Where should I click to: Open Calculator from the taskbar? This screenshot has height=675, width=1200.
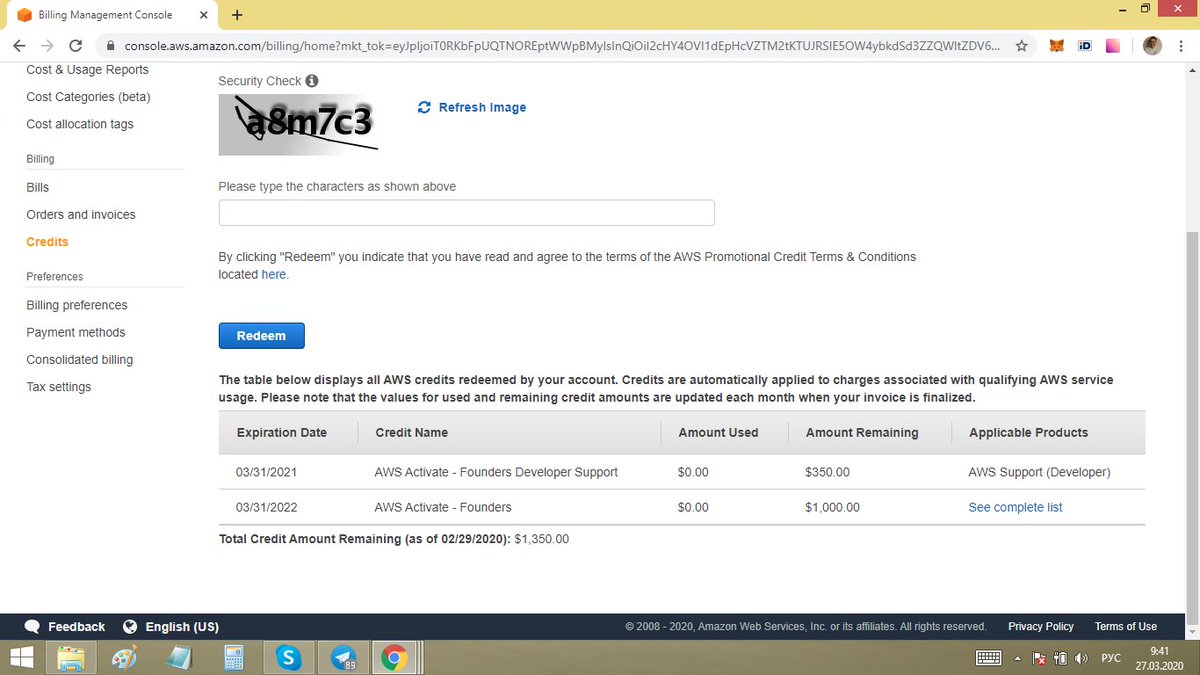coord(234,658)
